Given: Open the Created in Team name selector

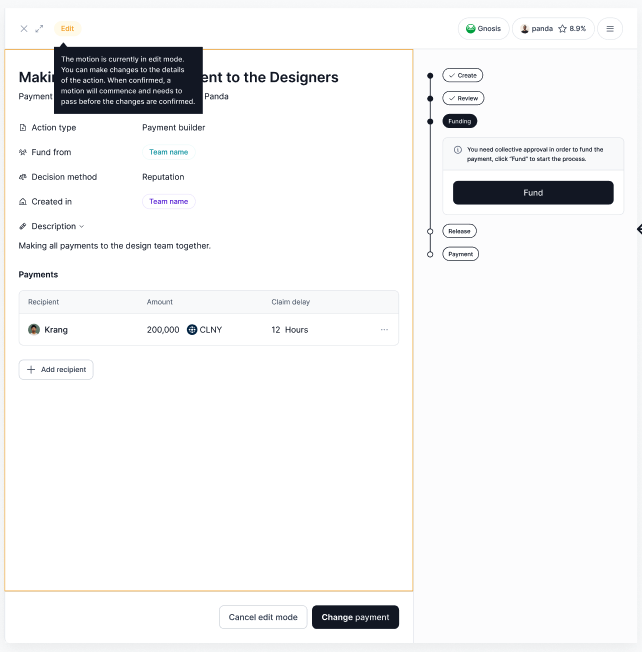Looking at the screenshot, I should (169, 202).
